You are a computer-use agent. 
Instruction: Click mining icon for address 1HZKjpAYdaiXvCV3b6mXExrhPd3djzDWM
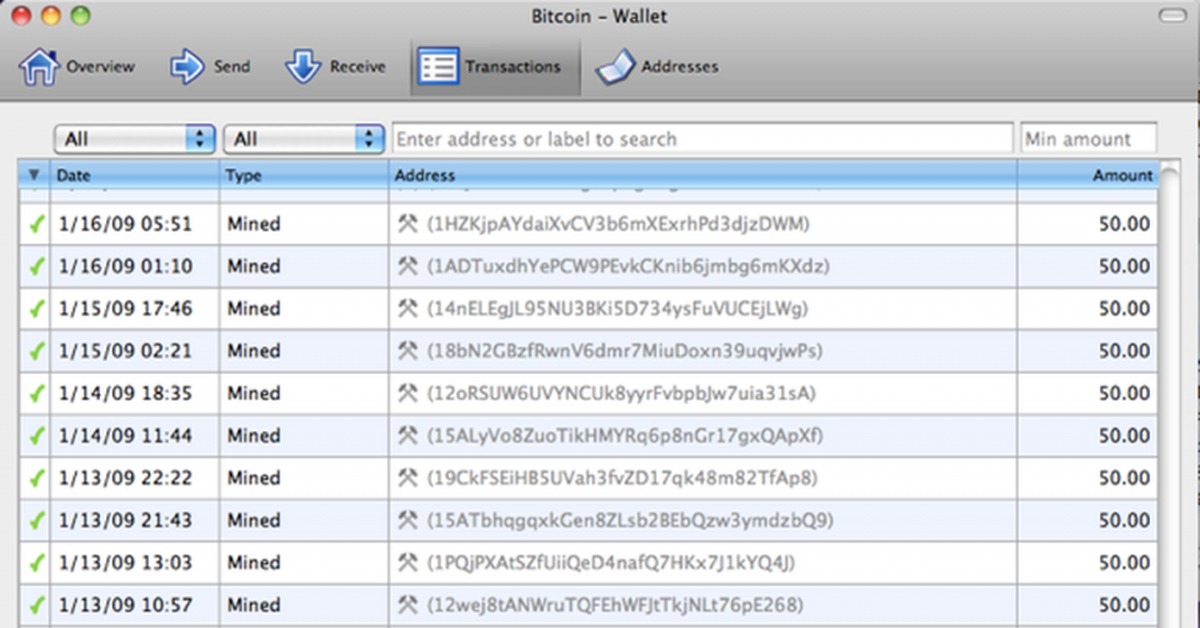407,224
